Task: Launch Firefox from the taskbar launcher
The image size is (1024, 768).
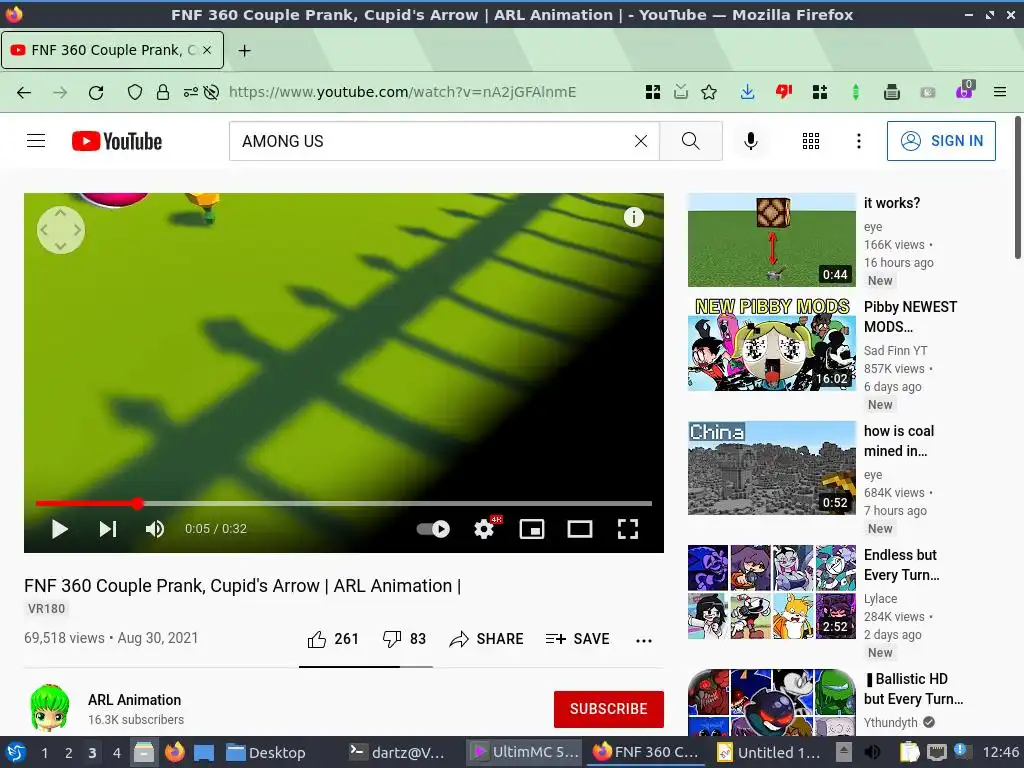Action: (x=174, y=752)
